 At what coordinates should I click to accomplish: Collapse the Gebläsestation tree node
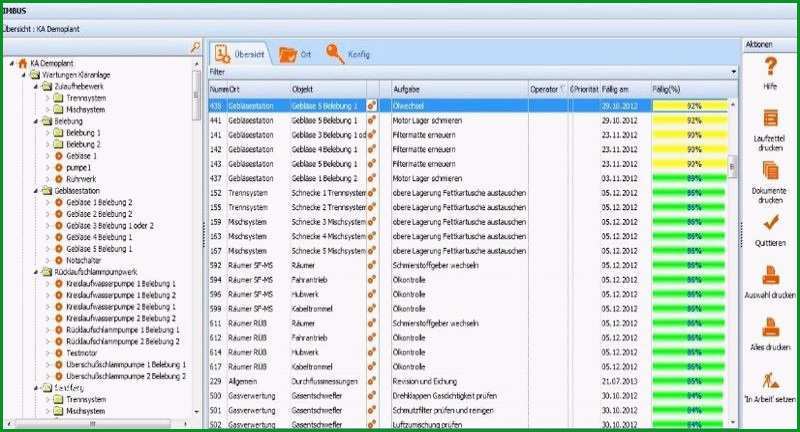36,191
